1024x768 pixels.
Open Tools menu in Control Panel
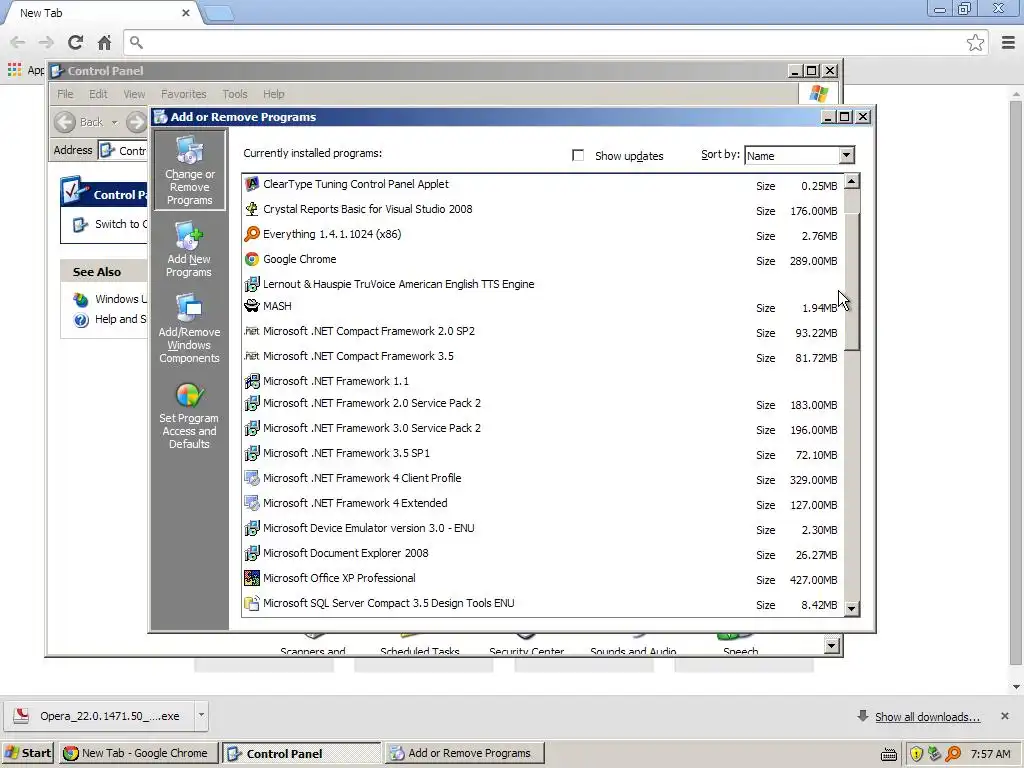point(234,94)
